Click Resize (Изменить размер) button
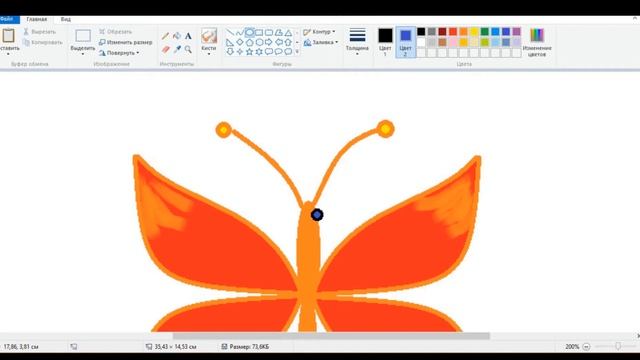Screen dimensions: 640x360 (x=126, y=42)
